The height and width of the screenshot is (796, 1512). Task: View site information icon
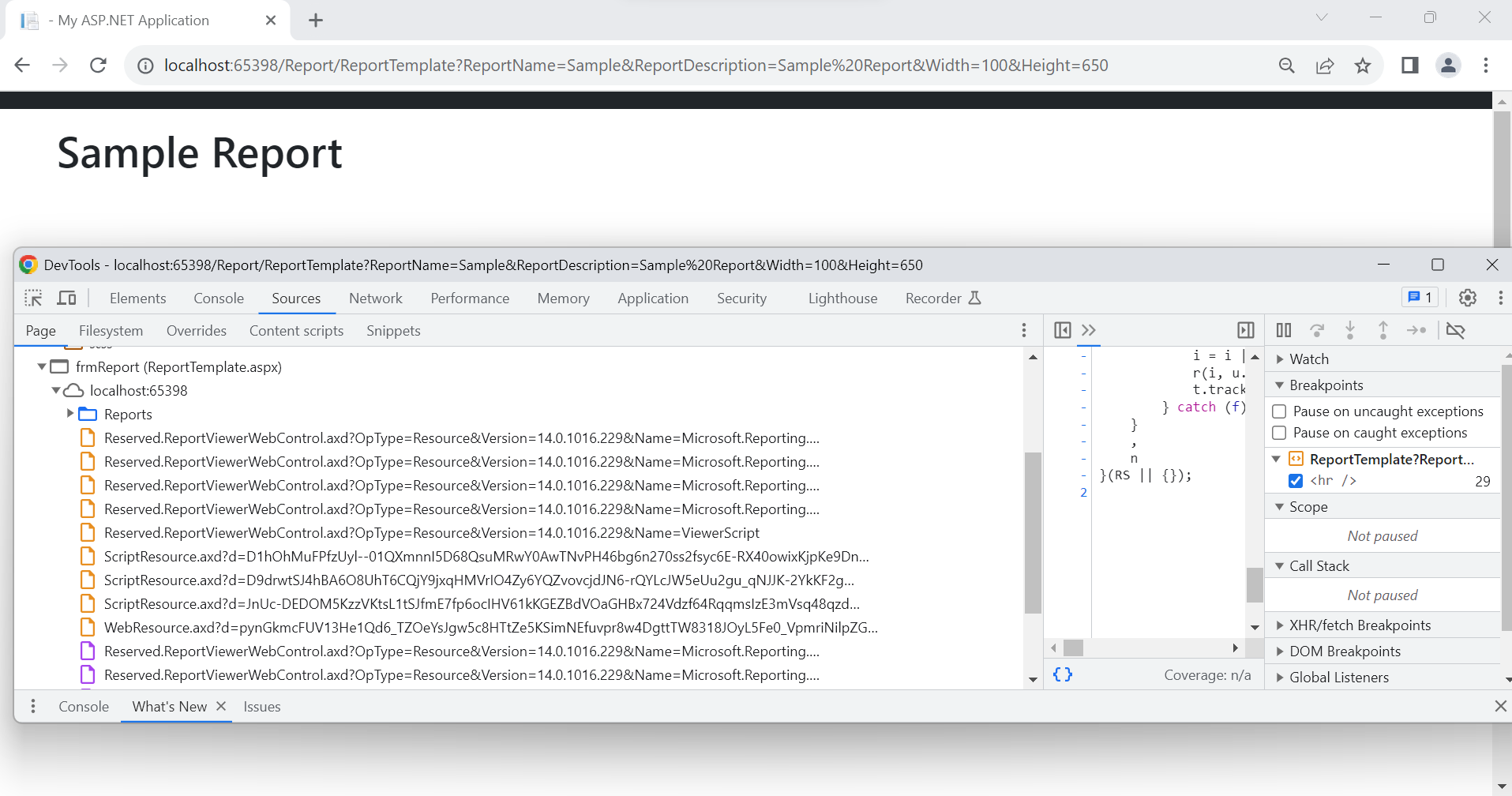click(145, 66)
